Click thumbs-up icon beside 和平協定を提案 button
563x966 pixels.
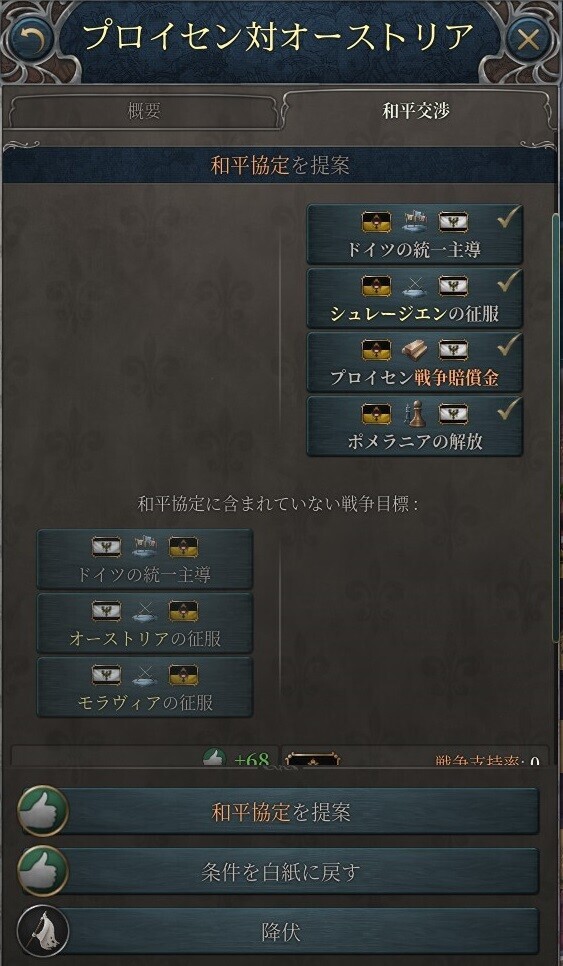click(43, 811)
